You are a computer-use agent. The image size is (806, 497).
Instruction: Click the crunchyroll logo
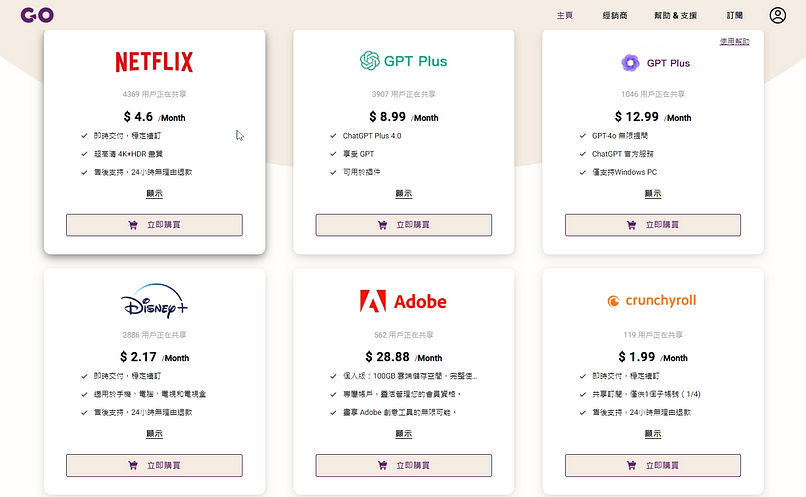point(652,301)
